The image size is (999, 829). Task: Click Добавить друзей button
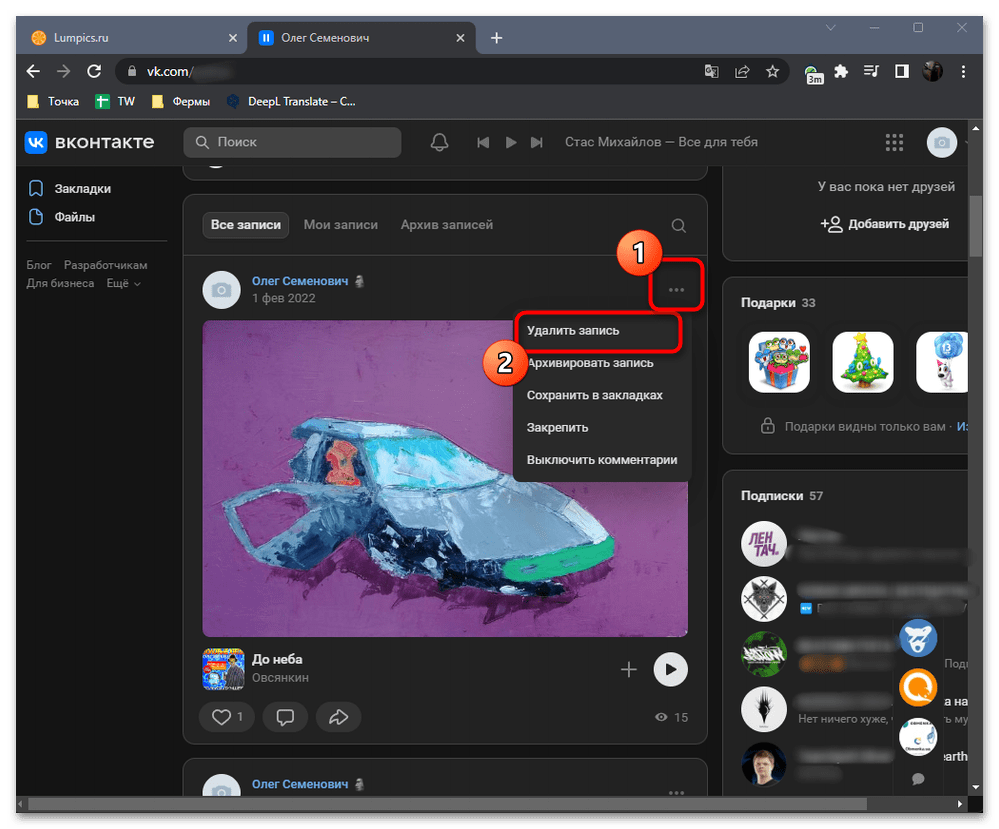884,224
